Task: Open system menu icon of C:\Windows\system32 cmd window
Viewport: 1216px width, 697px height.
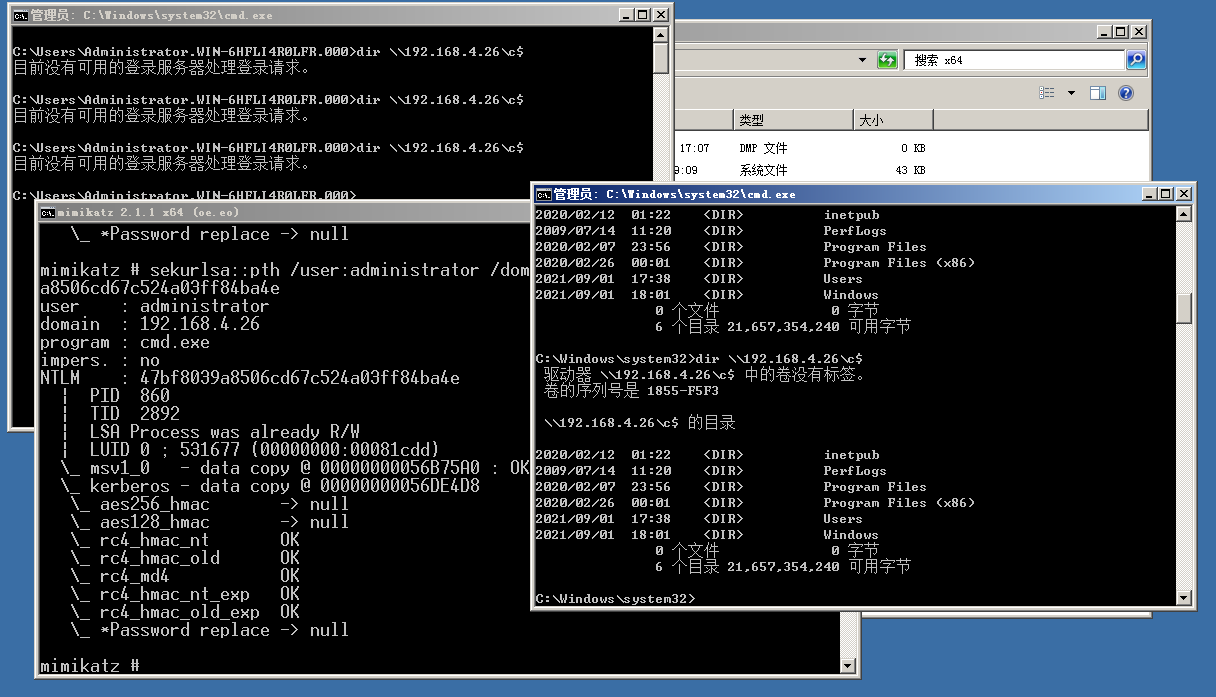Action: click(543, 194)
